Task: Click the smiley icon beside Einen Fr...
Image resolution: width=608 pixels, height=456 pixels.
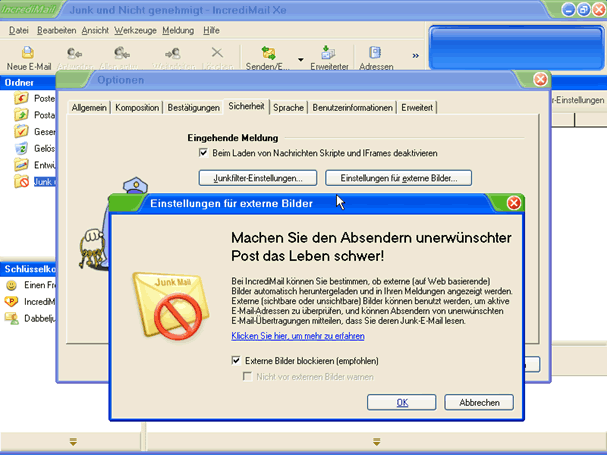Action: coord(12,285)
